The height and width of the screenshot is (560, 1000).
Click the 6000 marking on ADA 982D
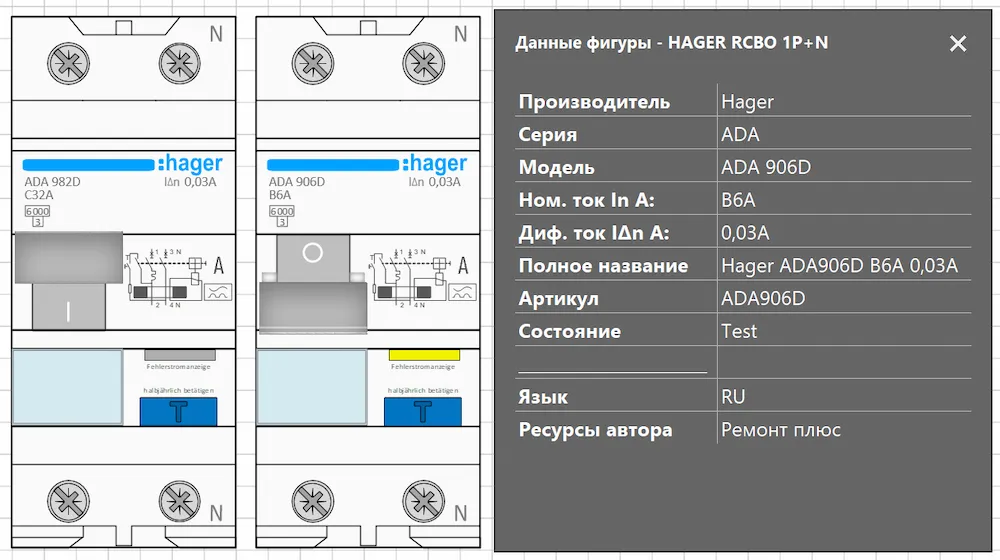point(37,212)
